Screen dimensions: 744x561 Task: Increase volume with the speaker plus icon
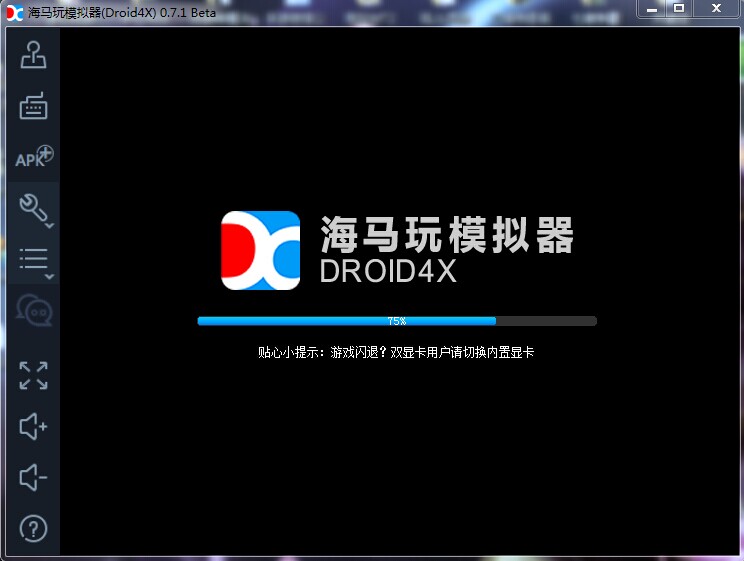click(33, 426)
